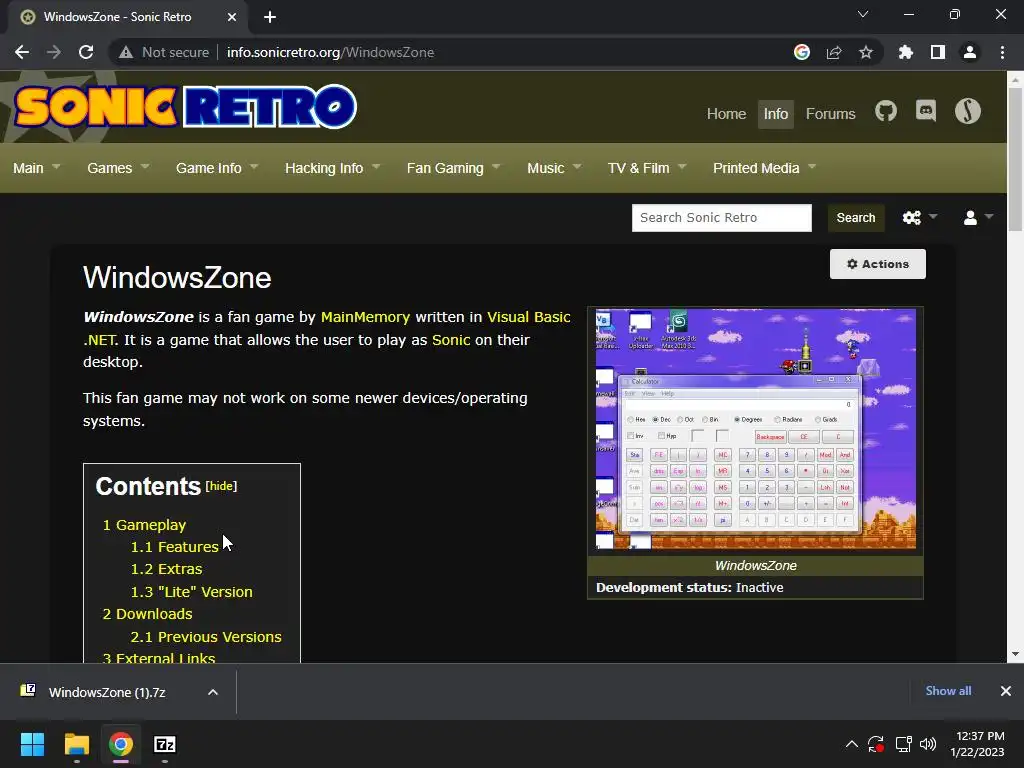Share this page via share icon

(834, 52)
